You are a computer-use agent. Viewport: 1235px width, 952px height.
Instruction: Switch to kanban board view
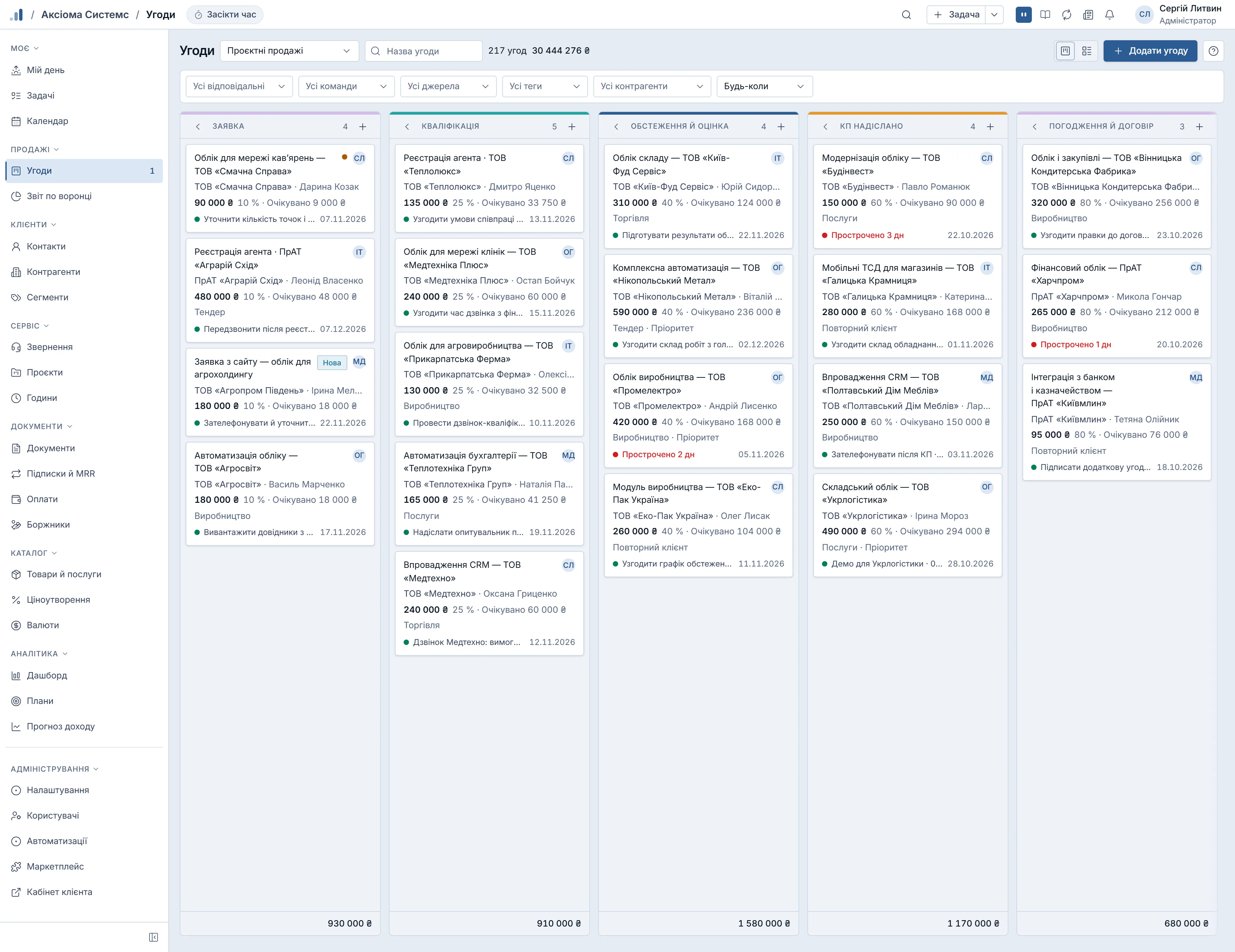[x=1065, y=51]
